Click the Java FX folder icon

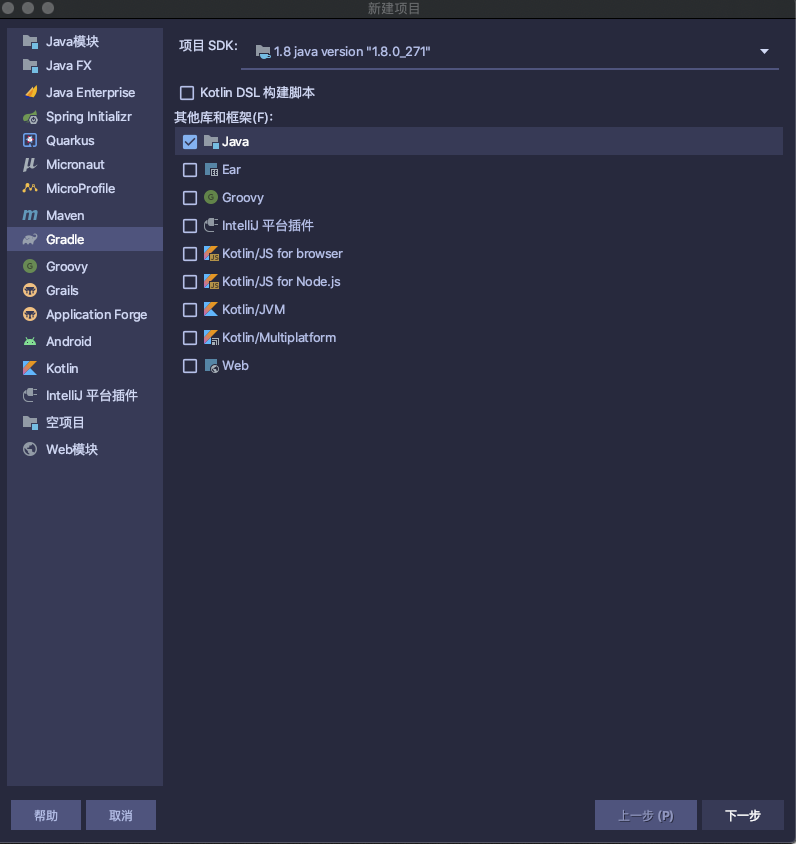30,66
